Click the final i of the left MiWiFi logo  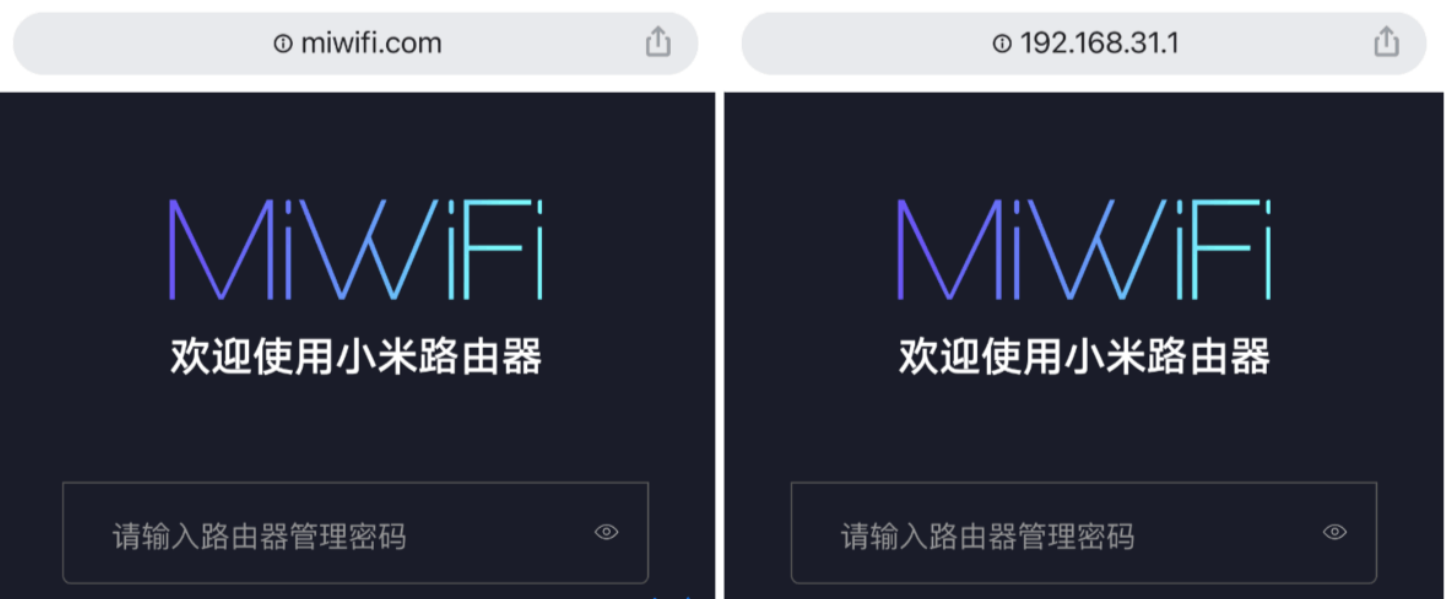(540, 249)
